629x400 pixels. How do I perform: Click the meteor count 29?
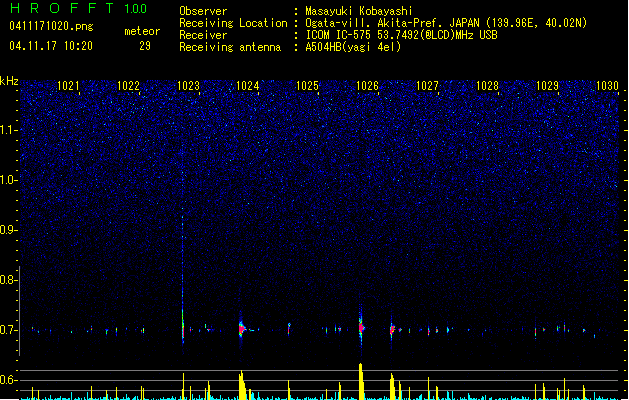(x=145, y=46)
